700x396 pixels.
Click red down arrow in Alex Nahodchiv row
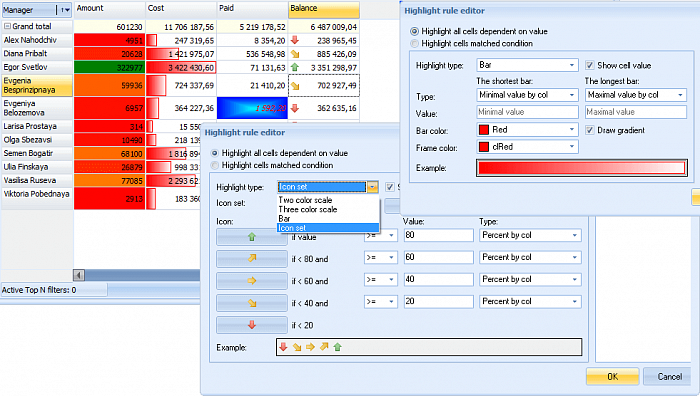point(295,40)
